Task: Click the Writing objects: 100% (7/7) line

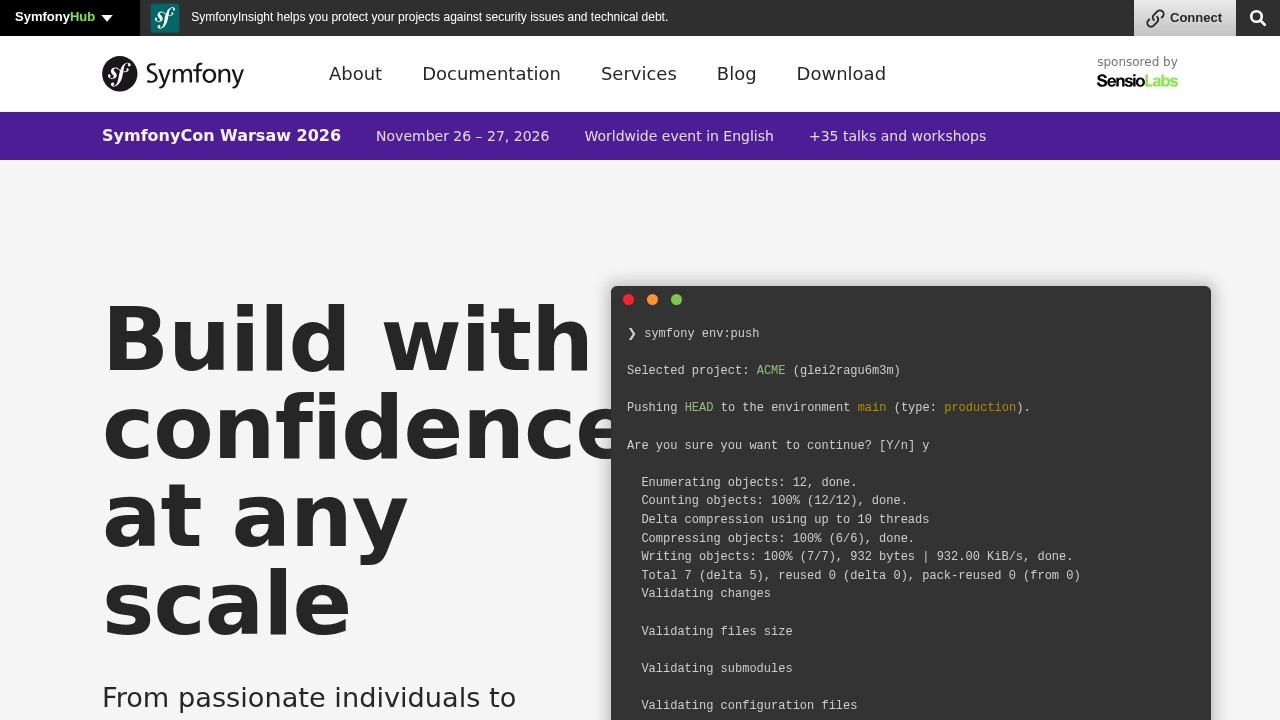Action: (x=857, y=556)
